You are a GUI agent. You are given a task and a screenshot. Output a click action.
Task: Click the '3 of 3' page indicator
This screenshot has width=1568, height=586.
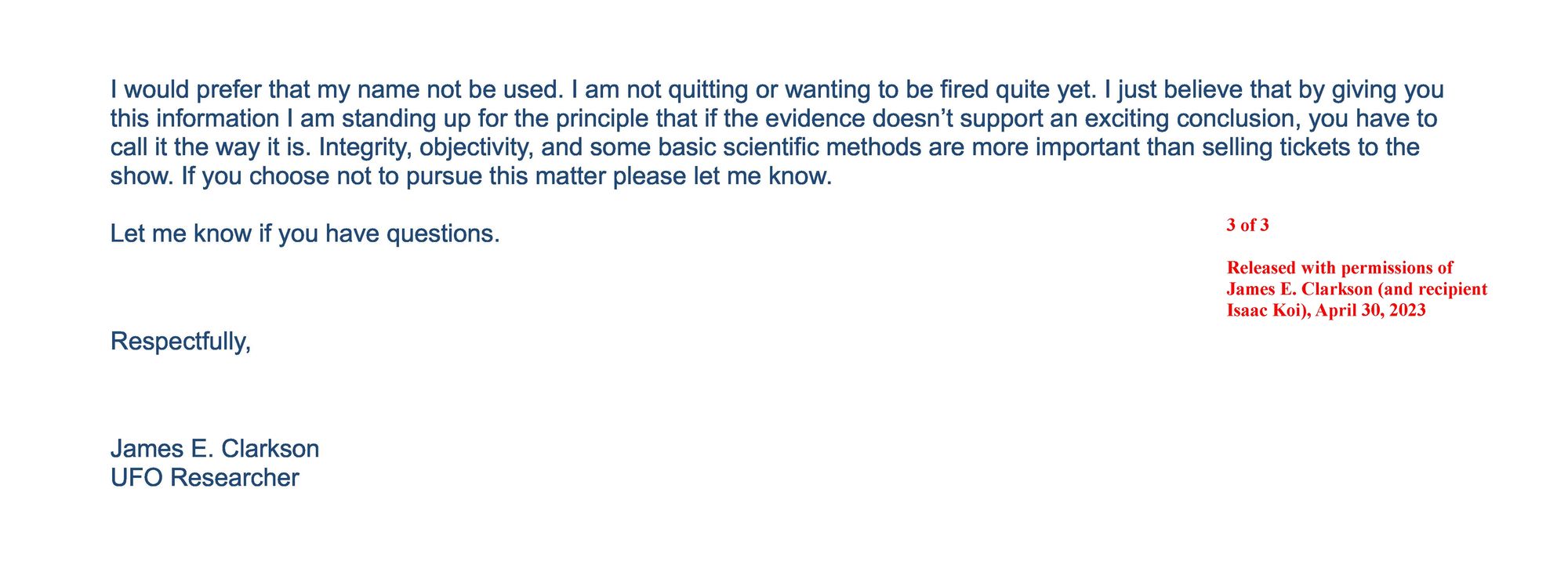pyautogui.click(x=1247, y=226)
